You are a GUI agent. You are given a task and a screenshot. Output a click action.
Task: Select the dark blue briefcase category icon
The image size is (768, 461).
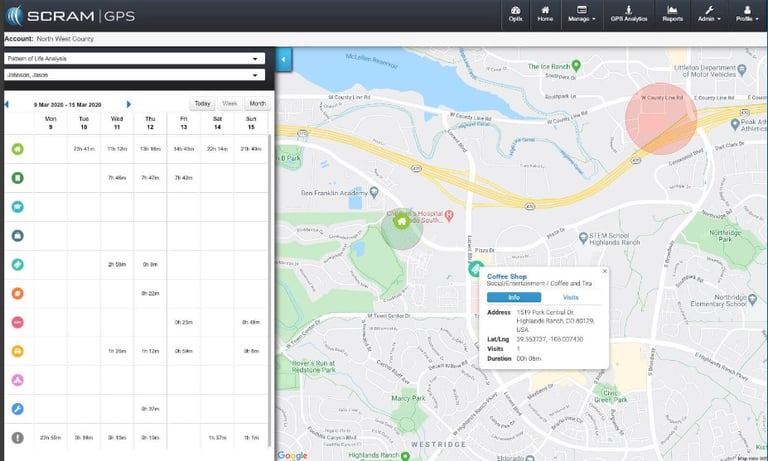click(x=18, y=236)
